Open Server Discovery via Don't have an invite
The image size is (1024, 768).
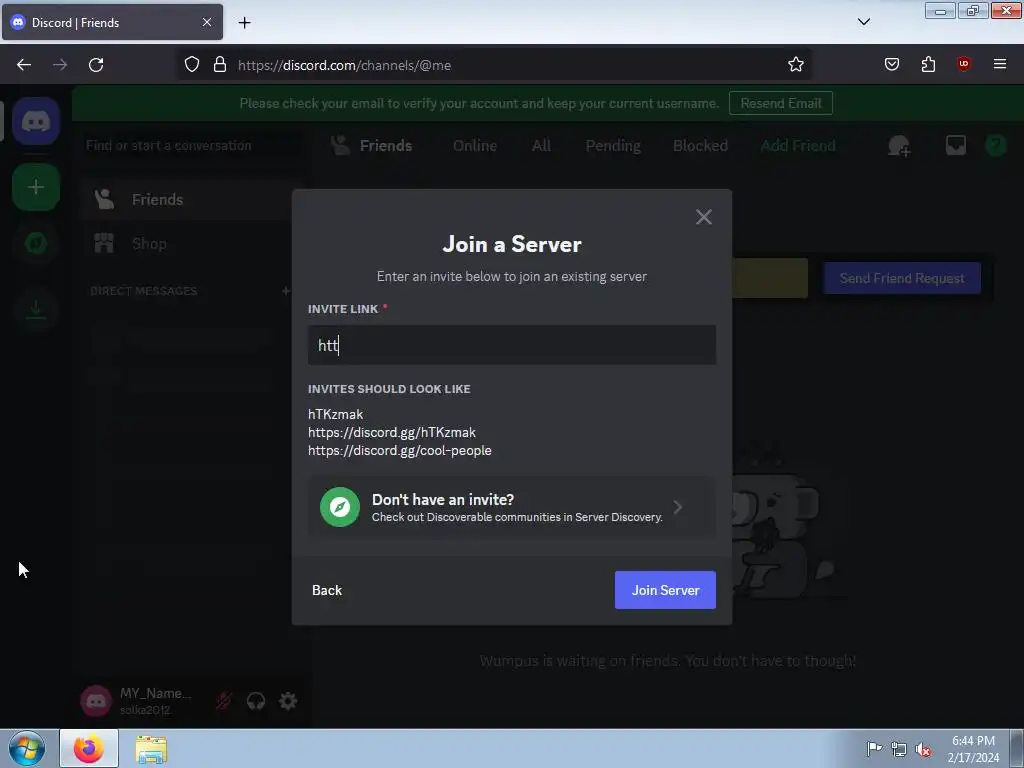(511, 507)
